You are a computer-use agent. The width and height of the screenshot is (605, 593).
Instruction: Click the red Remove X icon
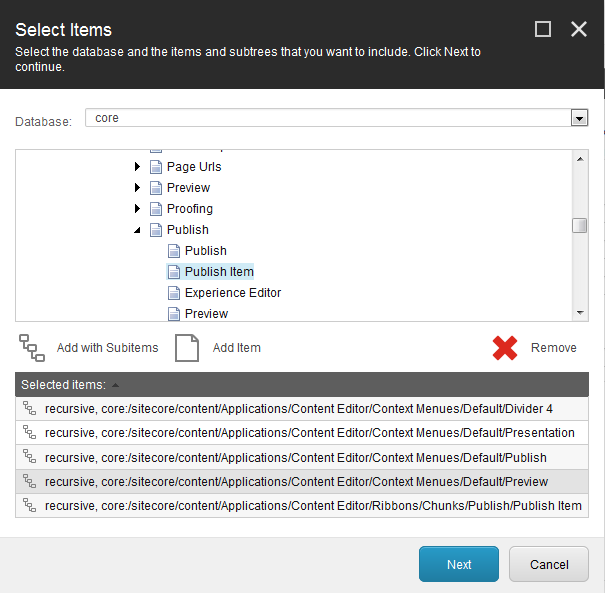(x=505, y=348)
